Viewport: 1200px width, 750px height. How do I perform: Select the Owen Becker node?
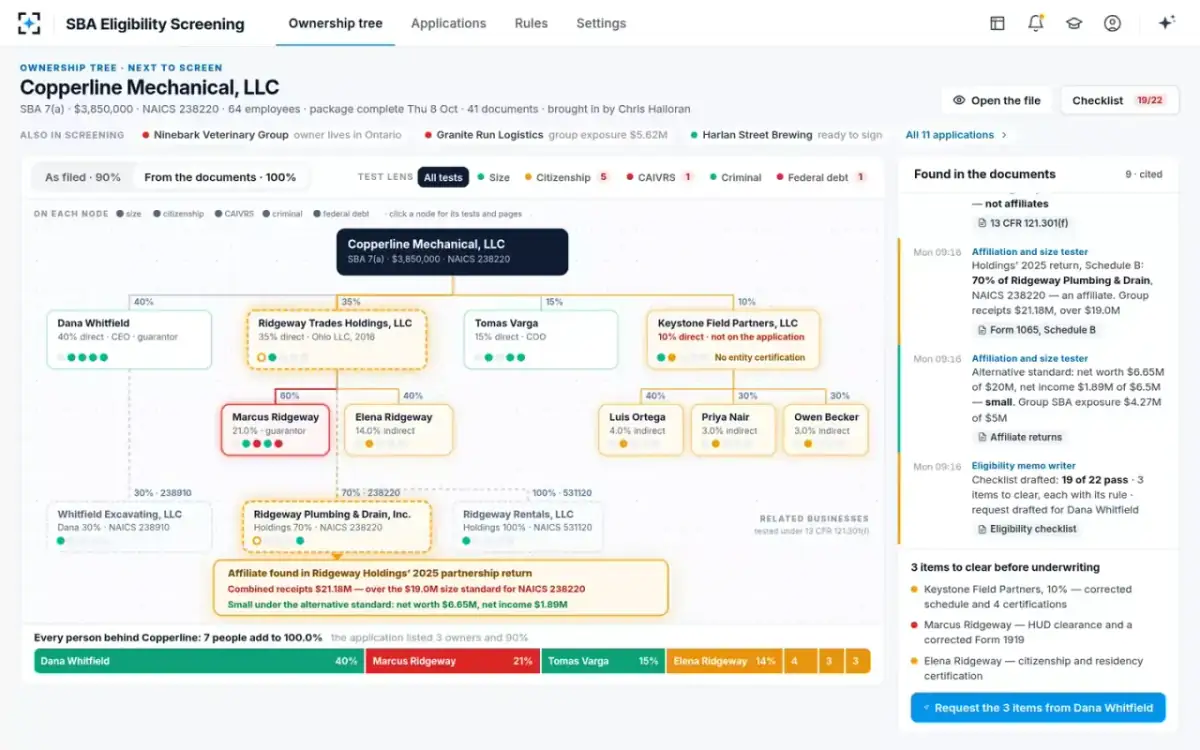tap(826, 430)
